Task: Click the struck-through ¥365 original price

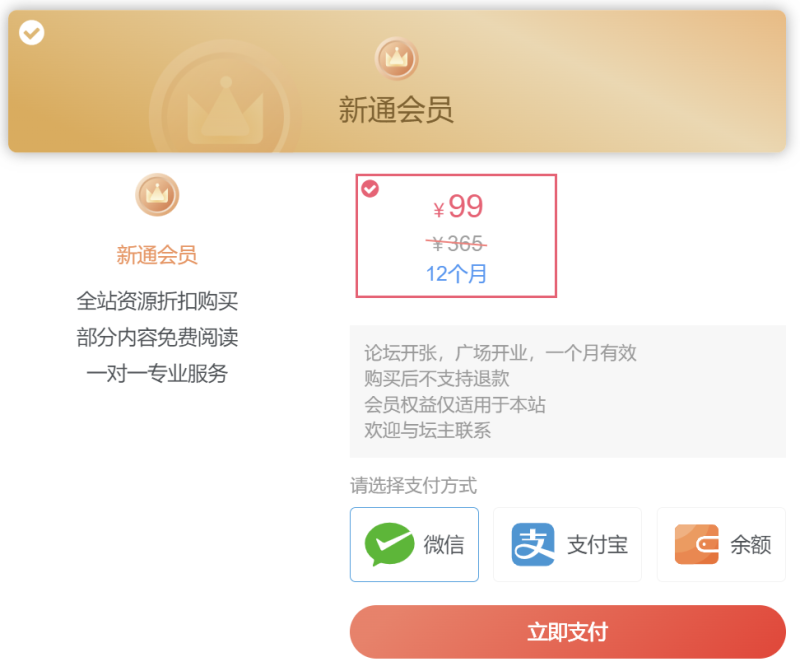Action: pos(457,242)
